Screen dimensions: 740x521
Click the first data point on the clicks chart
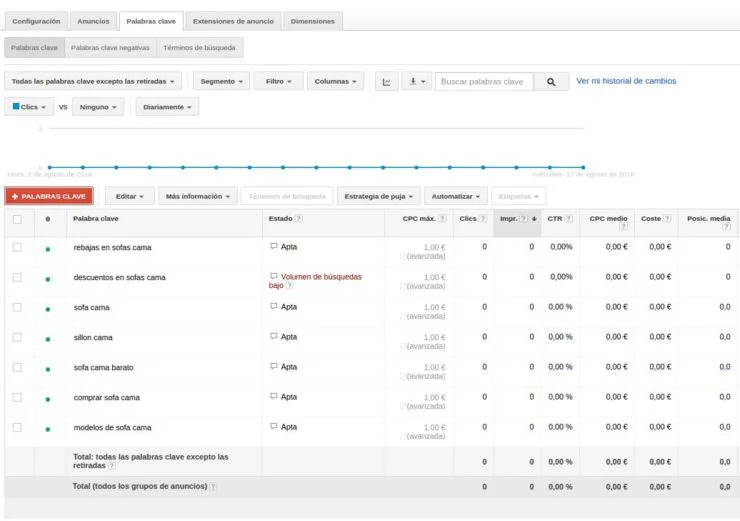(50, 167)
